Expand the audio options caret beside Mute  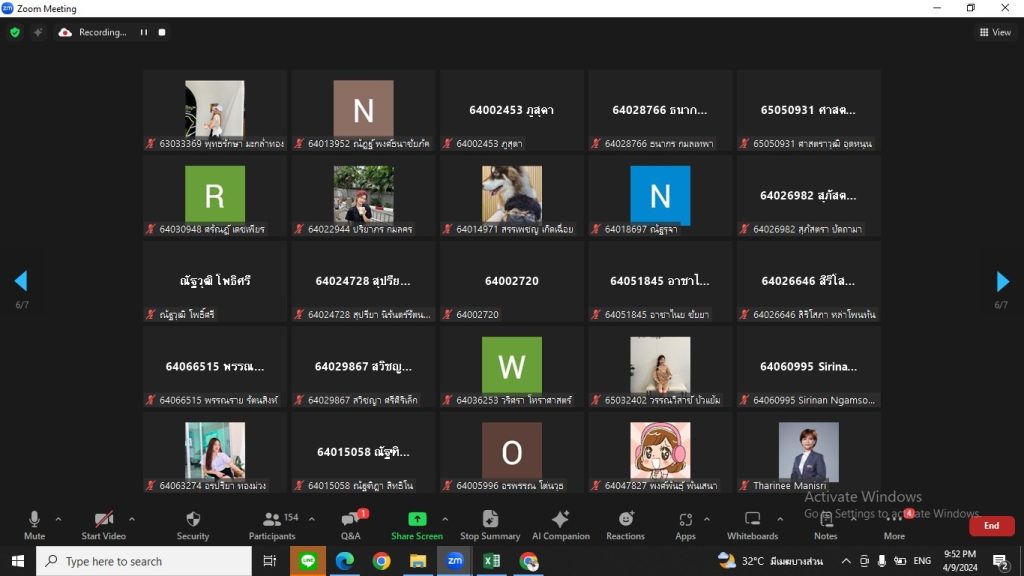tap(58, 519)
